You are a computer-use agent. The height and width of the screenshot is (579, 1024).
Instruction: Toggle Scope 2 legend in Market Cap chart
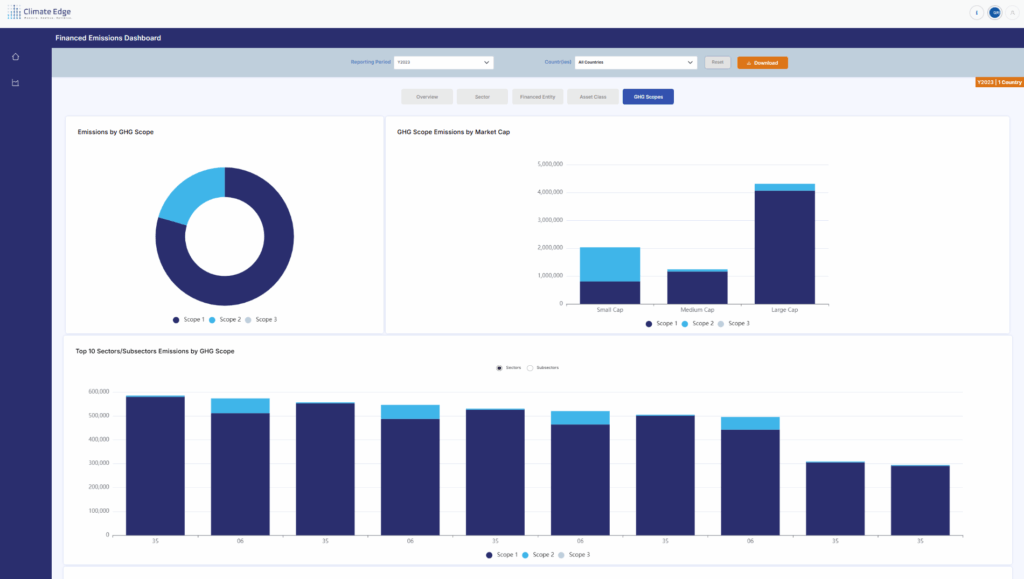click(x=697, y=323)
